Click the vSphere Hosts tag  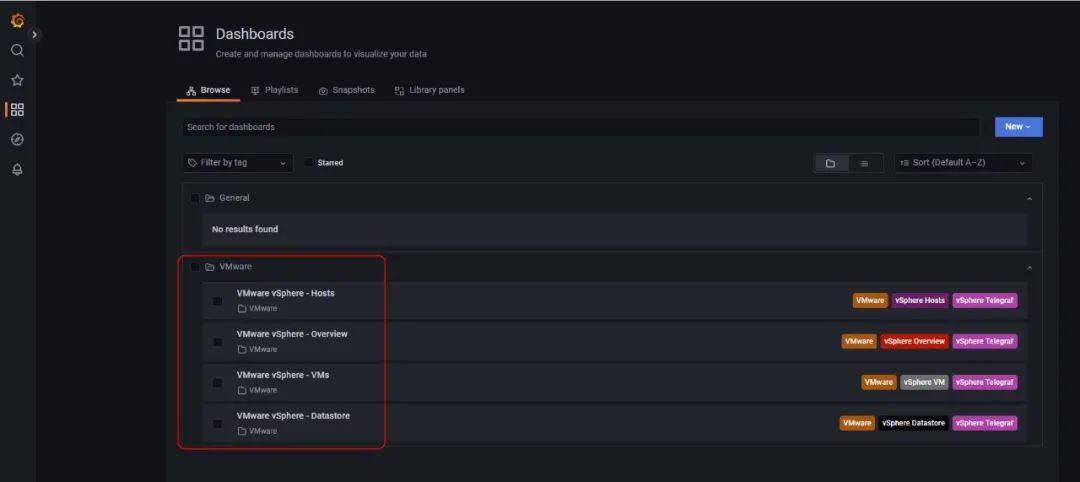[x=920, y=300]
